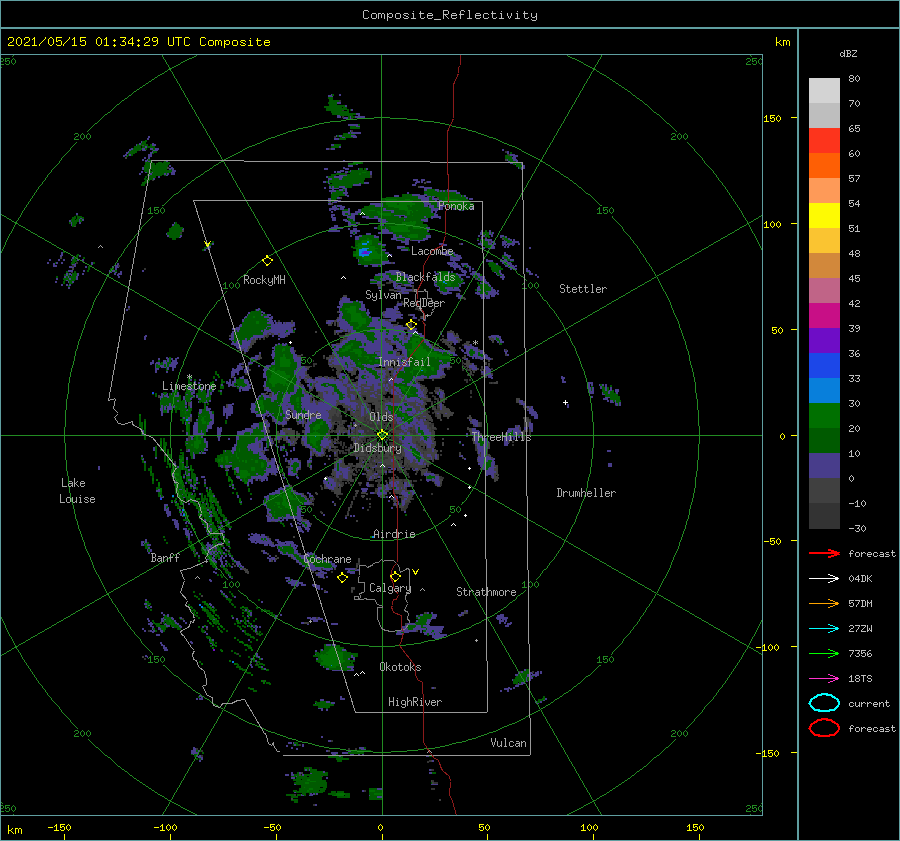900x841 pixels.
Task: Click the yellow radar-site diamond above Didsbury
Action: pyautogui.click(x=382, y=435)
